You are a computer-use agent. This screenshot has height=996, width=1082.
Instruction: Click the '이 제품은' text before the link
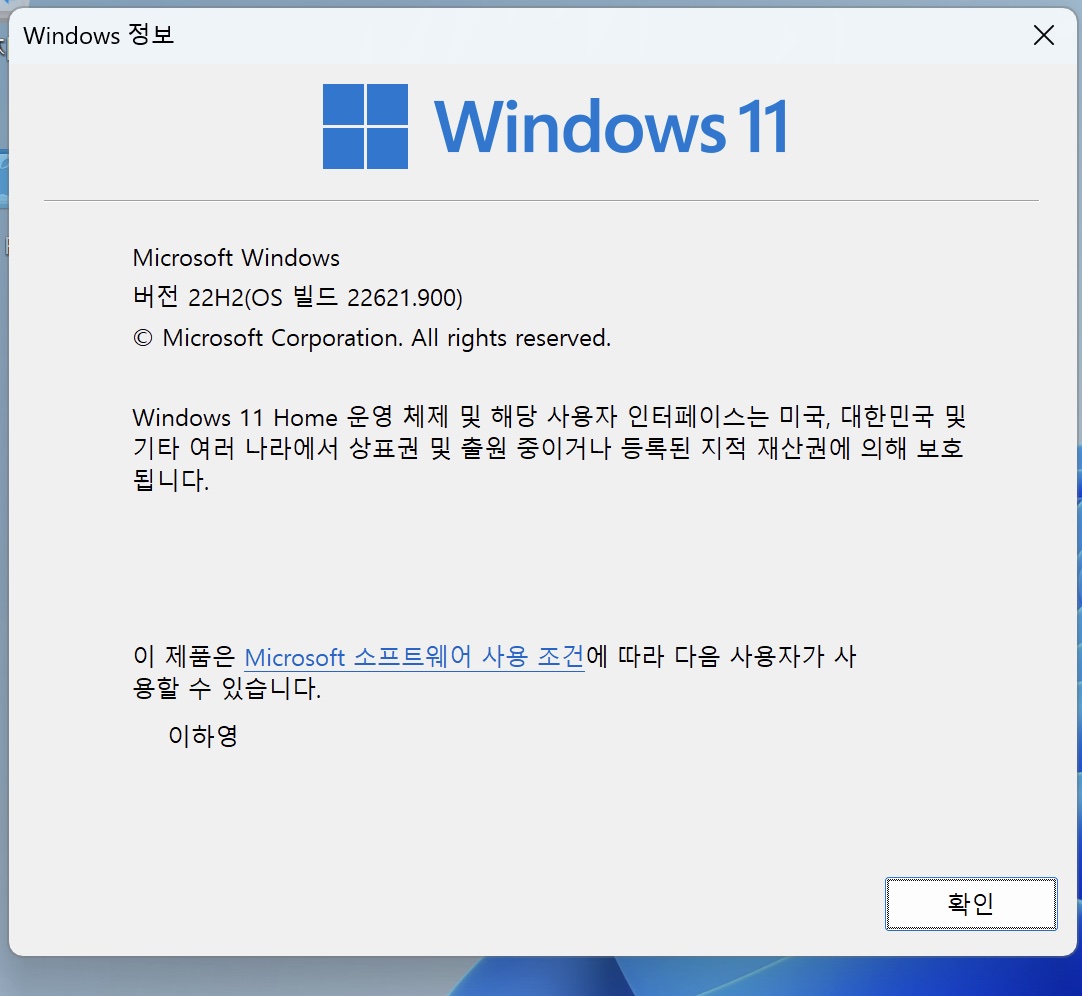184,656
